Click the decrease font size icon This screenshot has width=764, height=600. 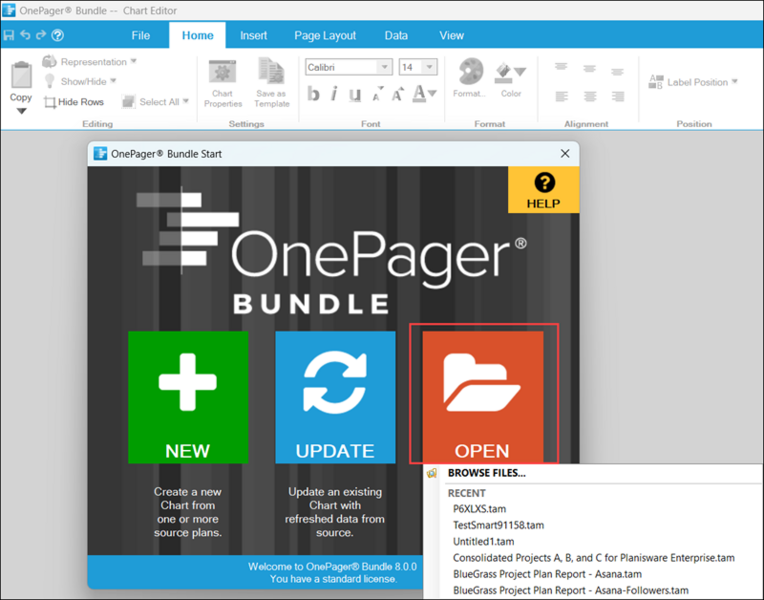click(x=377, y=94)
